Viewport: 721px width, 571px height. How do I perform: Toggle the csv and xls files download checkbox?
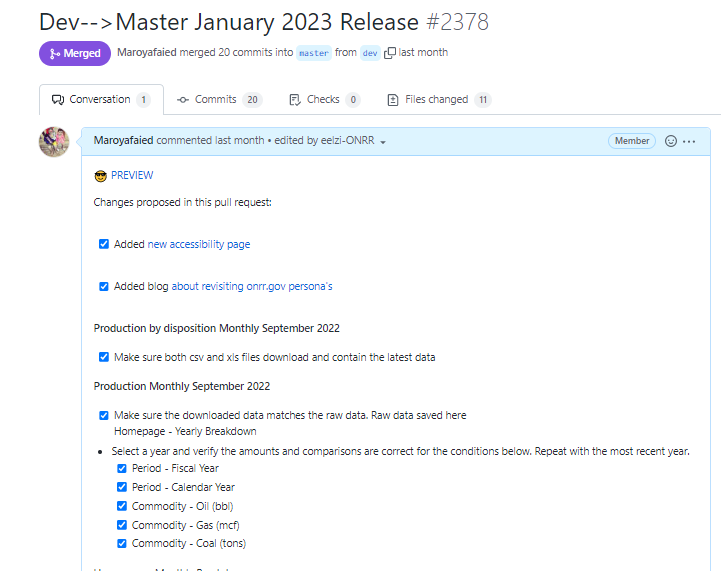click(x=104, y=357)
